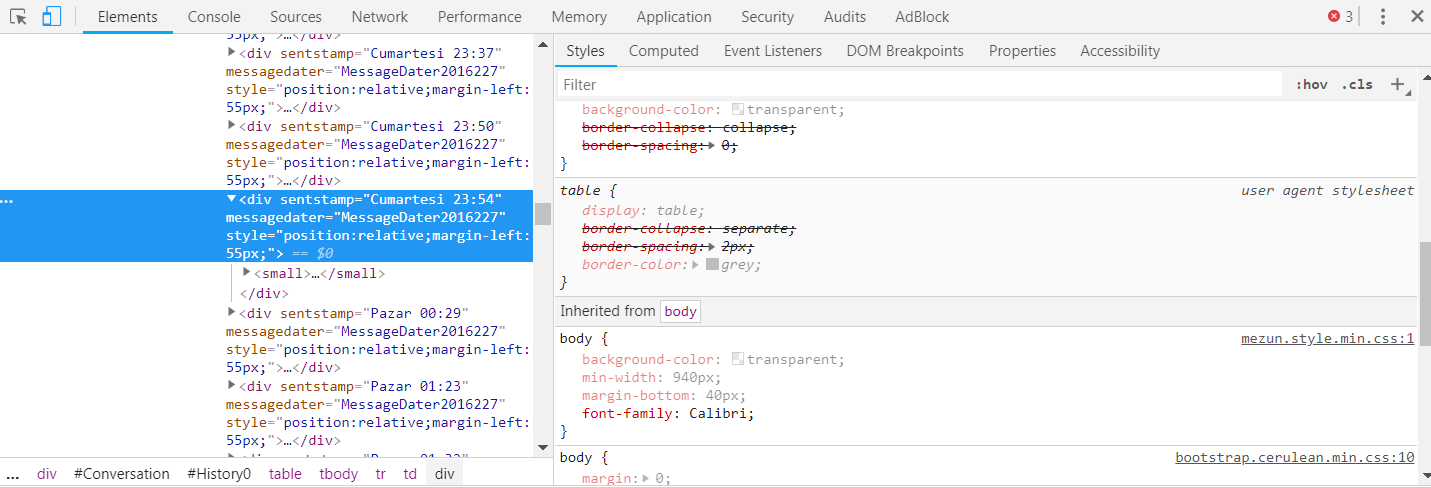Open the Memory tab
Viewport: 1431px width, 488px height.
tap(579, 17)
